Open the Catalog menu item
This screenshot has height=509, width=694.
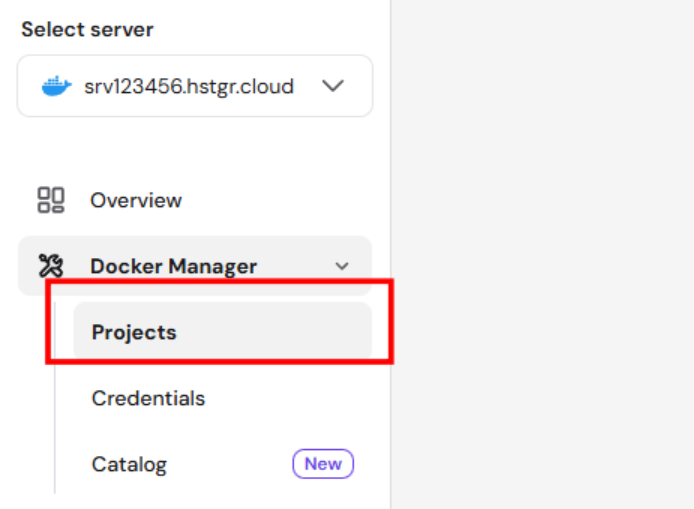129,465
